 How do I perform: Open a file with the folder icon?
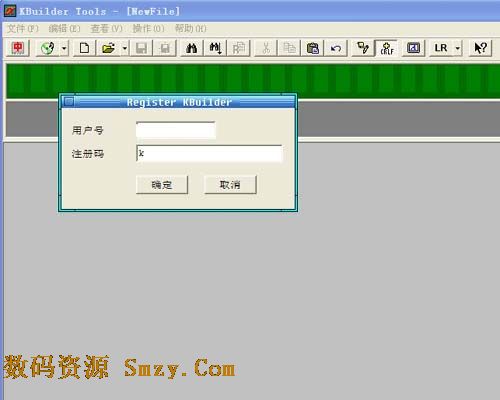pos(108,48)
